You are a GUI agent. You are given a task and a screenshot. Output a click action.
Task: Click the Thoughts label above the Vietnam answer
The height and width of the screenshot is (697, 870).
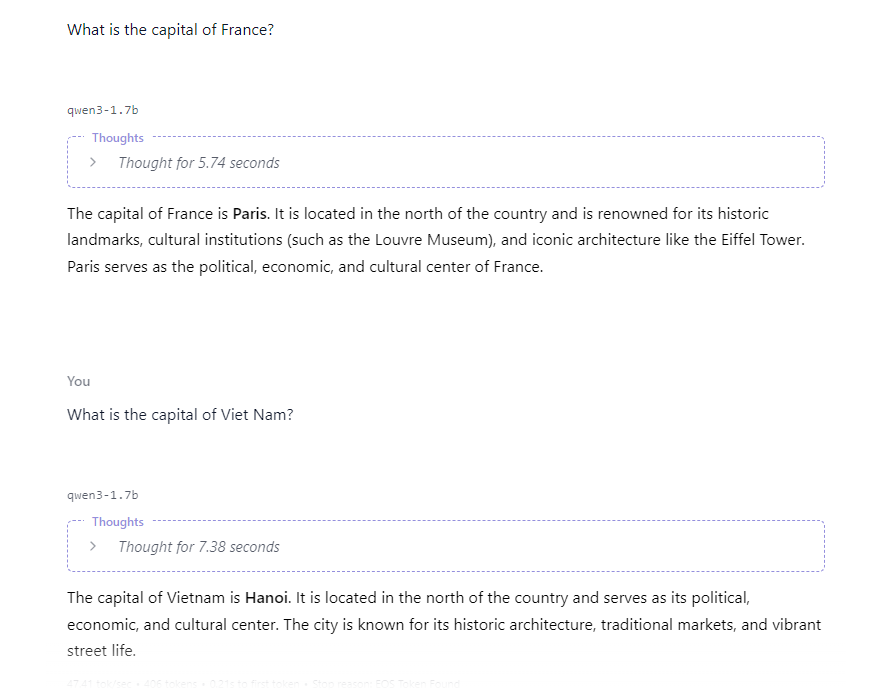118,522
